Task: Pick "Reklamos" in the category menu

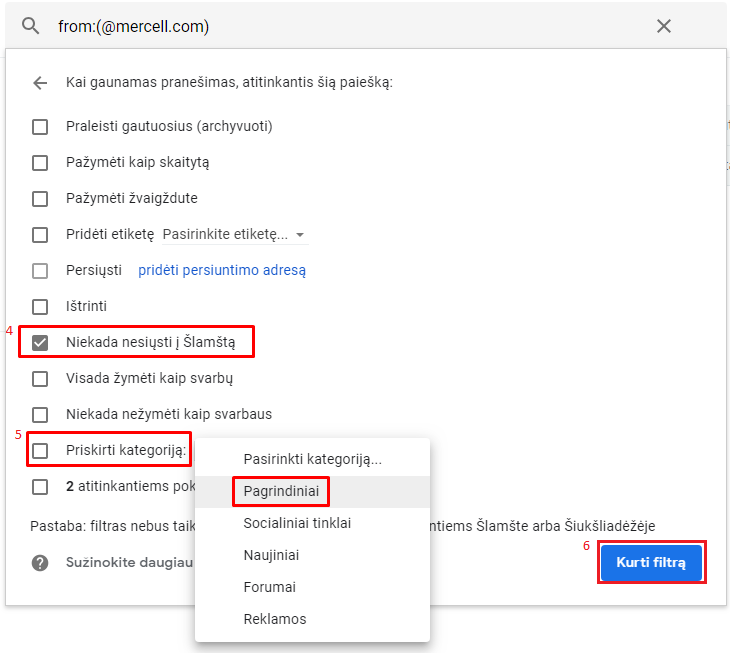Action: pyautogui.click(x=275, y=619)
